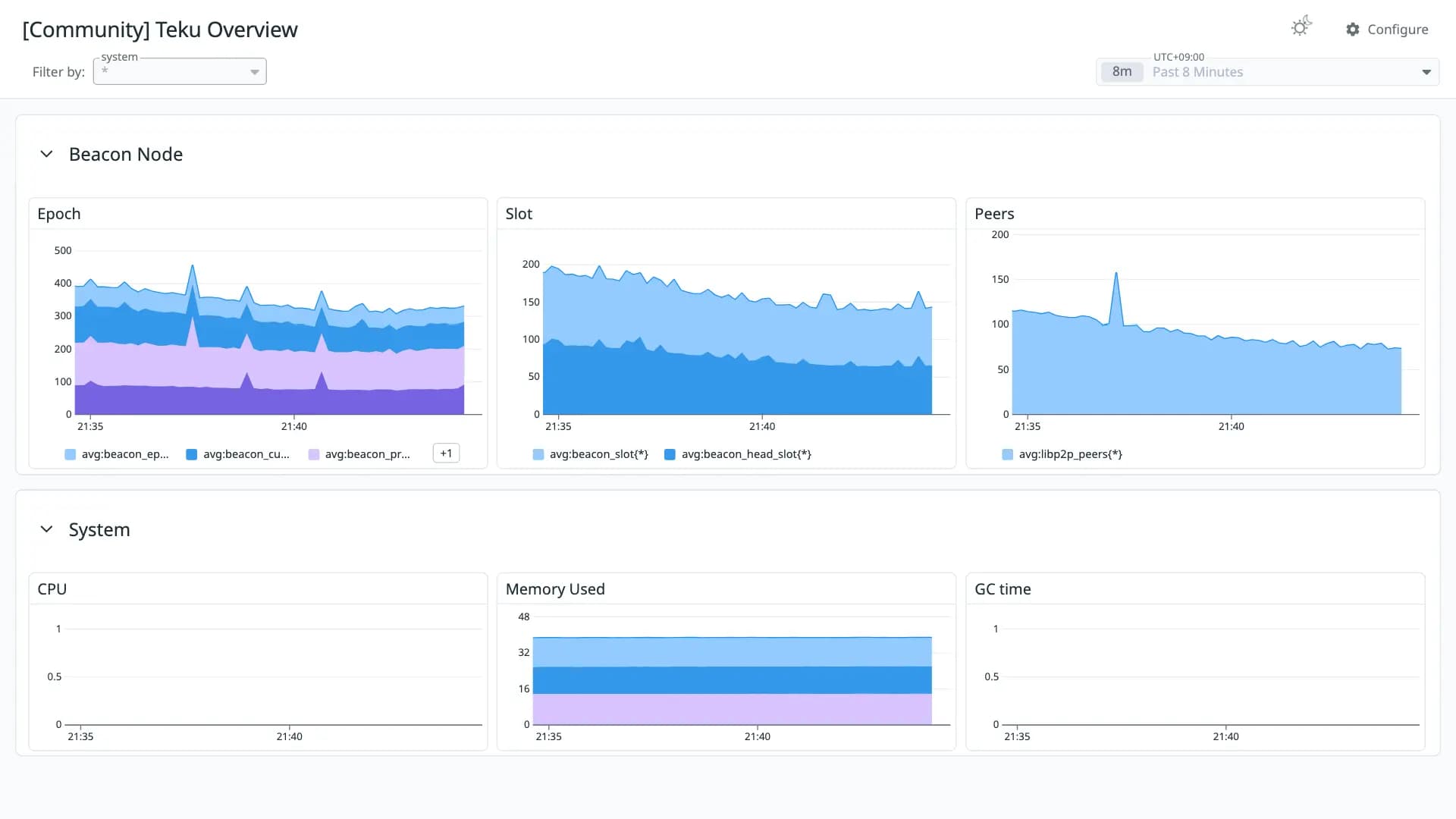Collapse the System section
Screen dimensions: 1456x819
[46, 529]
